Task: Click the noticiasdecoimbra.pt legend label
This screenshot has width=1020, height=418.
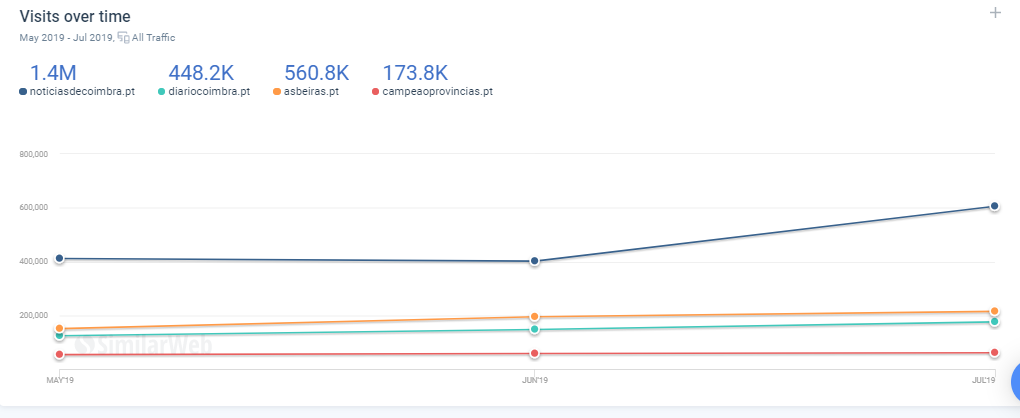Action: click(x=83, y=92)
